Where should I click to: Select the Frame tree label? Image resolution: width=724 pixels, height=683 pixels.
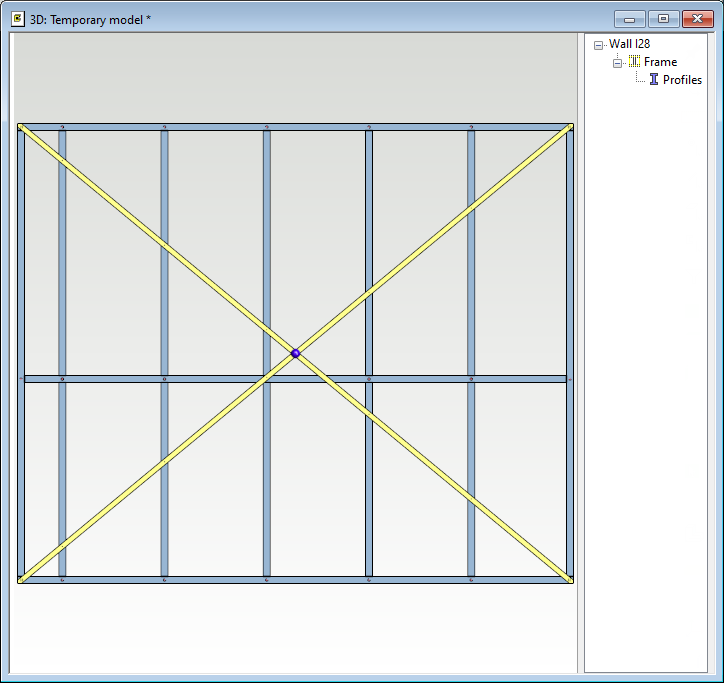point(660,62)
